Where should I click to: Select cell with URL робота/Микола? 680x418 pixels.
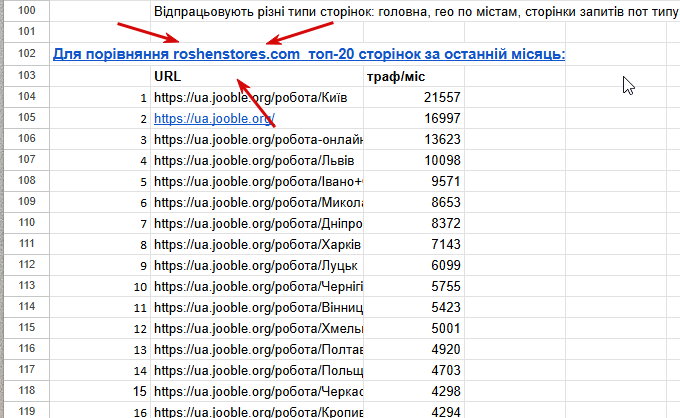[257, 202]
